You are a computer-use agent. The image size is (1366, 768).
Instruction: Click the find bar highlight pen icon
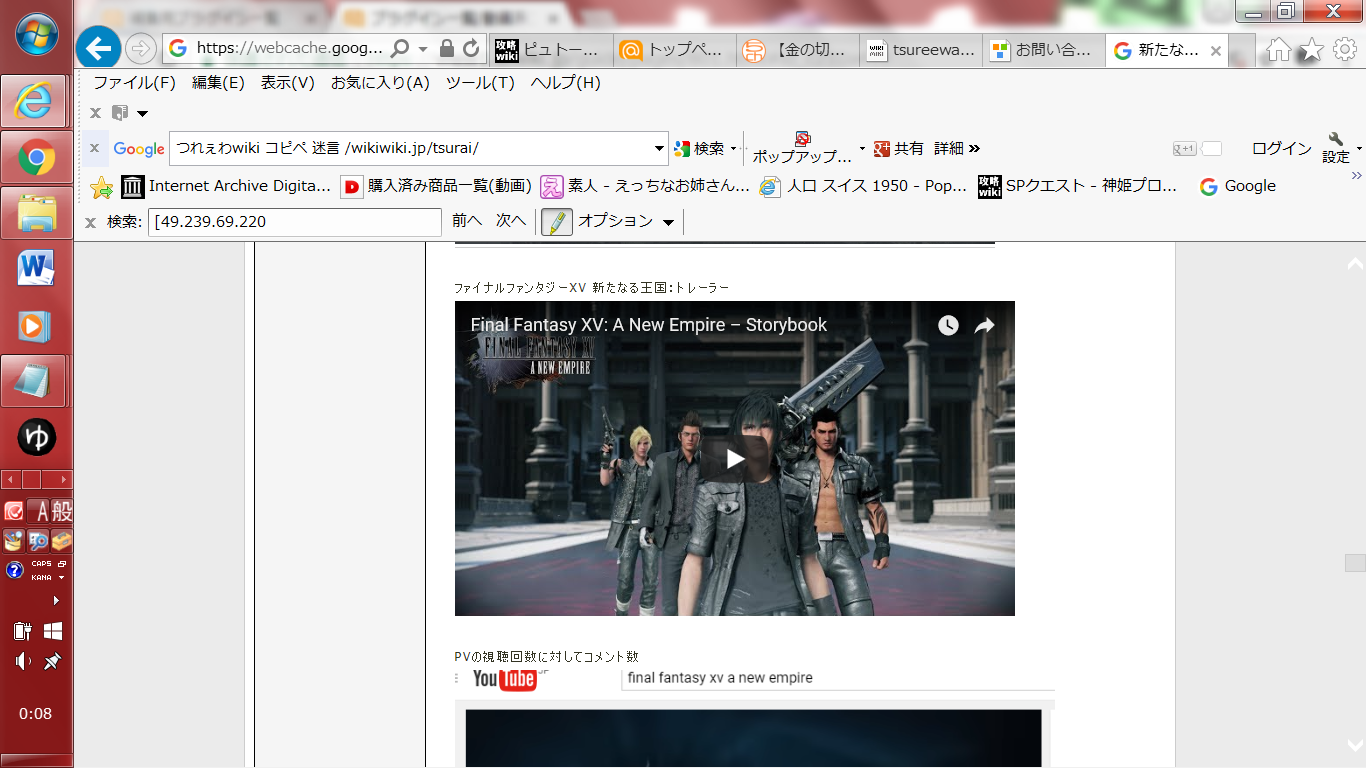tap(557, 221)
